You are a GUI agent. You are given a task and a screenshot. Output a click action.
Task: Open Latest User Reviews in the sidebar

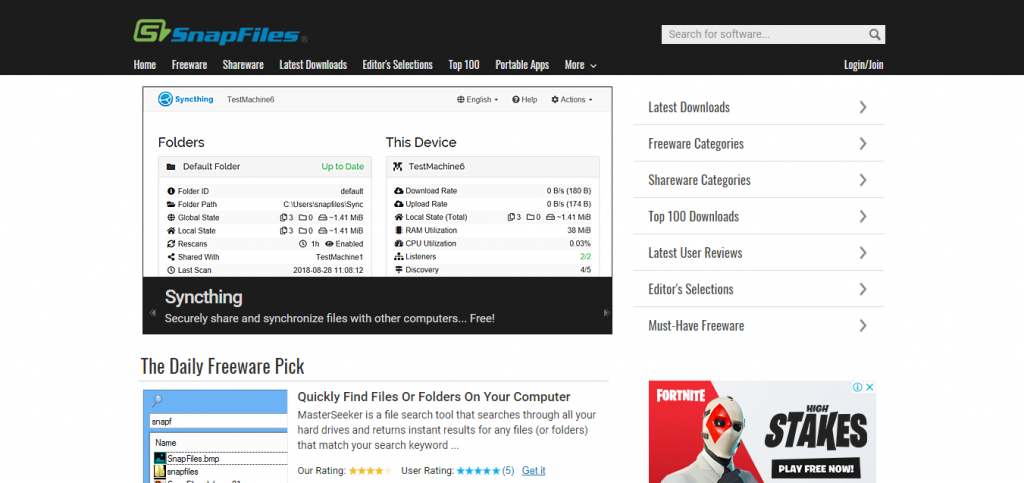(695, 253)
